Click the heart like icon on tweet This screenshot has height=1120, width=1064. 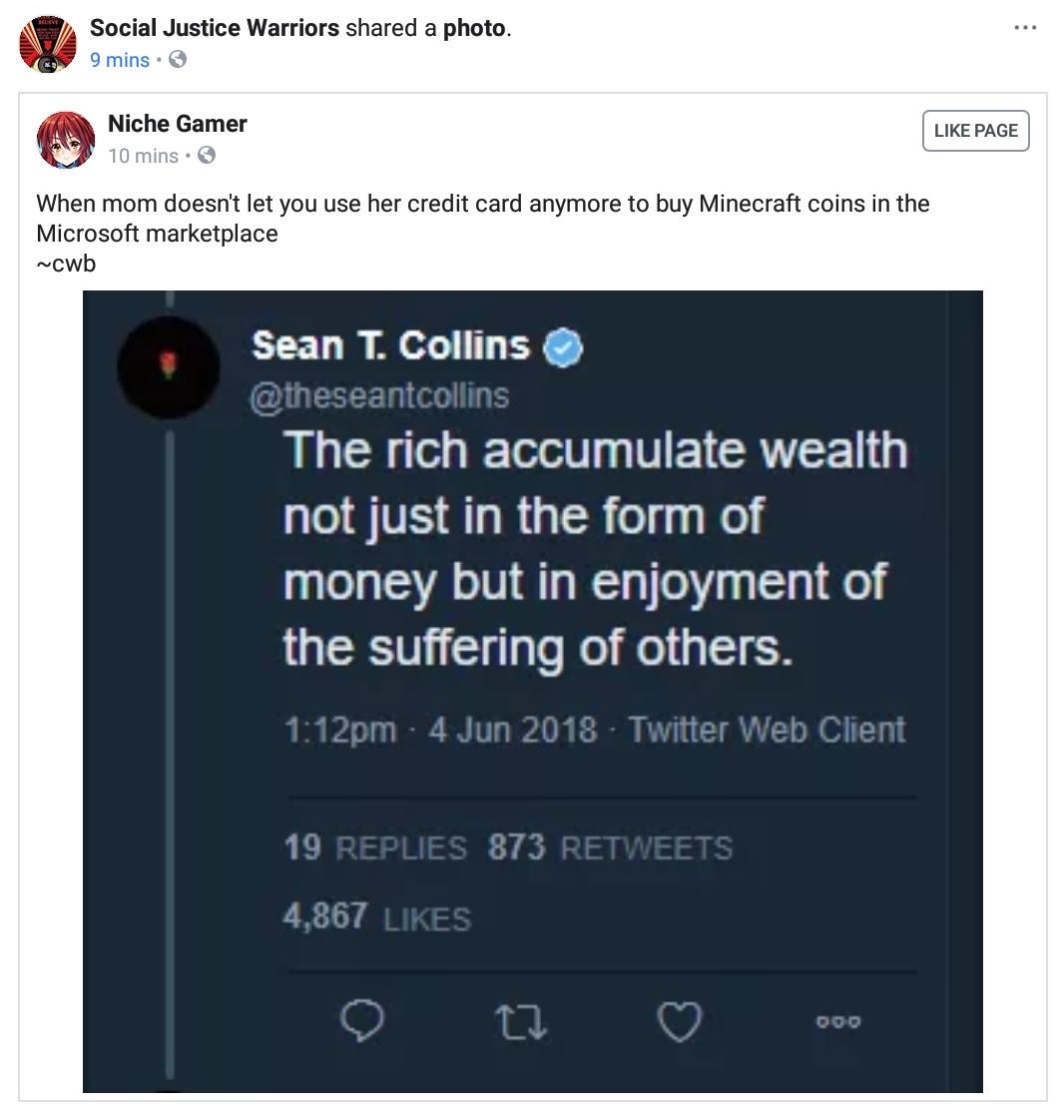click(680, 1021)
